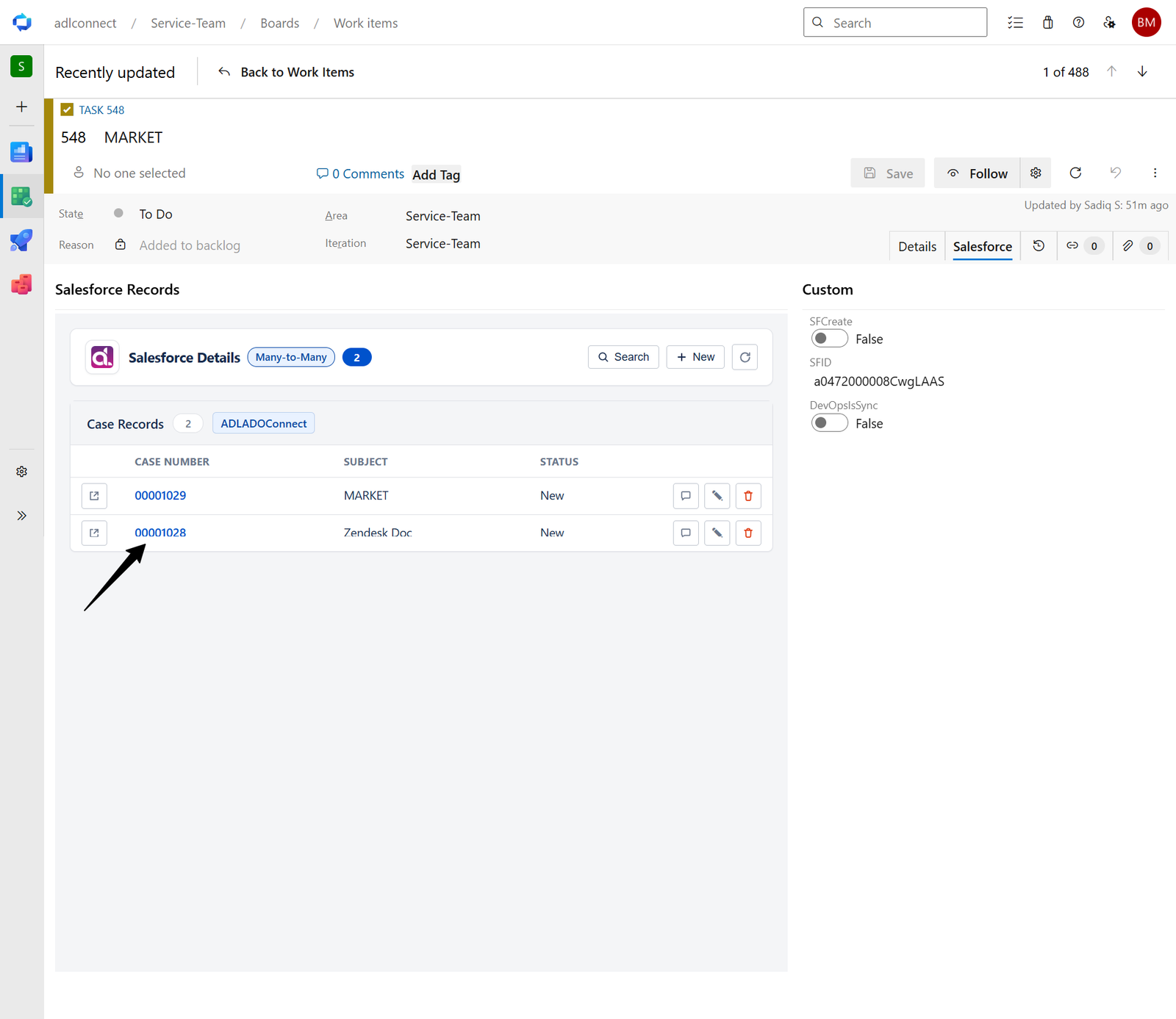Edit the MARKET title field

[133, 137]
